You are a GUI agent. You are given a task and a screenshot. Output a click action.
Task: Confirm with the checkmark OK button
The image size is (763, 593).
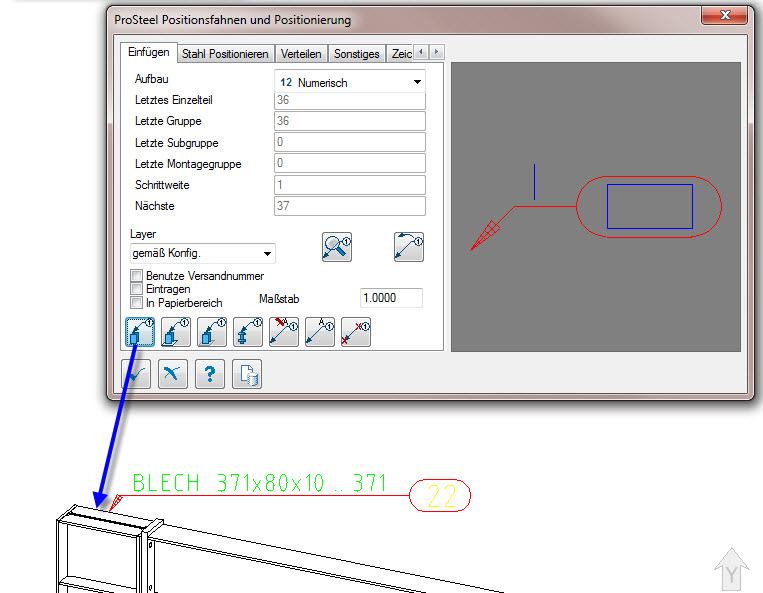(136, 374)
